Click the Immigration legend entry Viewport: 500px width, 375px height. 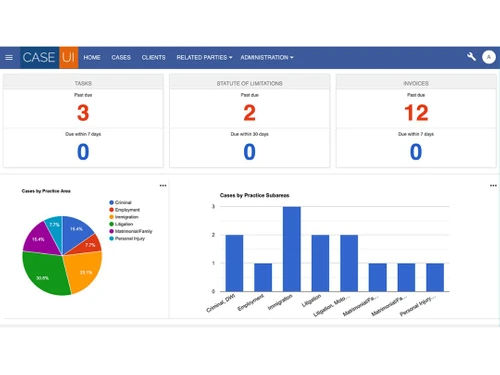click(124, 217)
